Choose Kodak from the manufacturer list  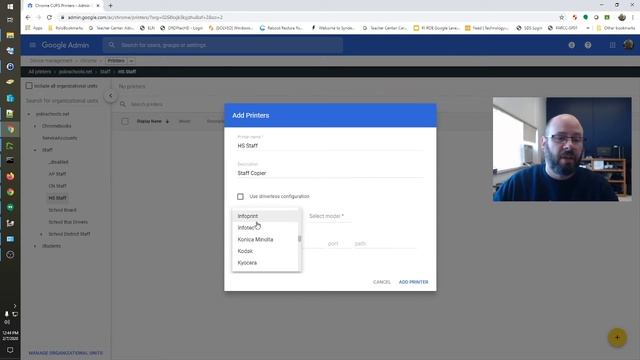point(265,251)
